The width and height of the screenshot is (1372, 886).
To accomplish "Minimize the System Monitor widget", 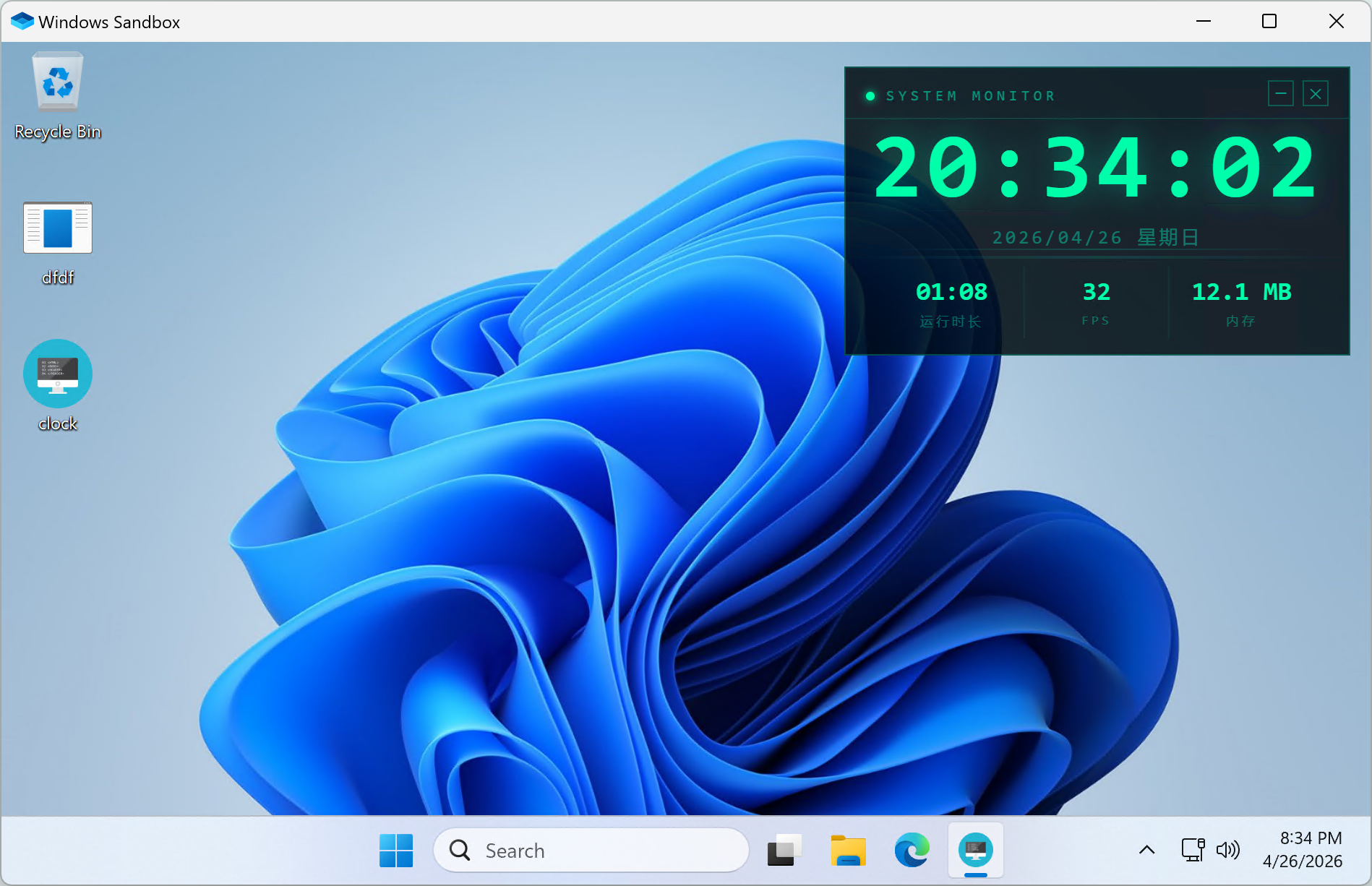I will click(x=1281, y=94).
